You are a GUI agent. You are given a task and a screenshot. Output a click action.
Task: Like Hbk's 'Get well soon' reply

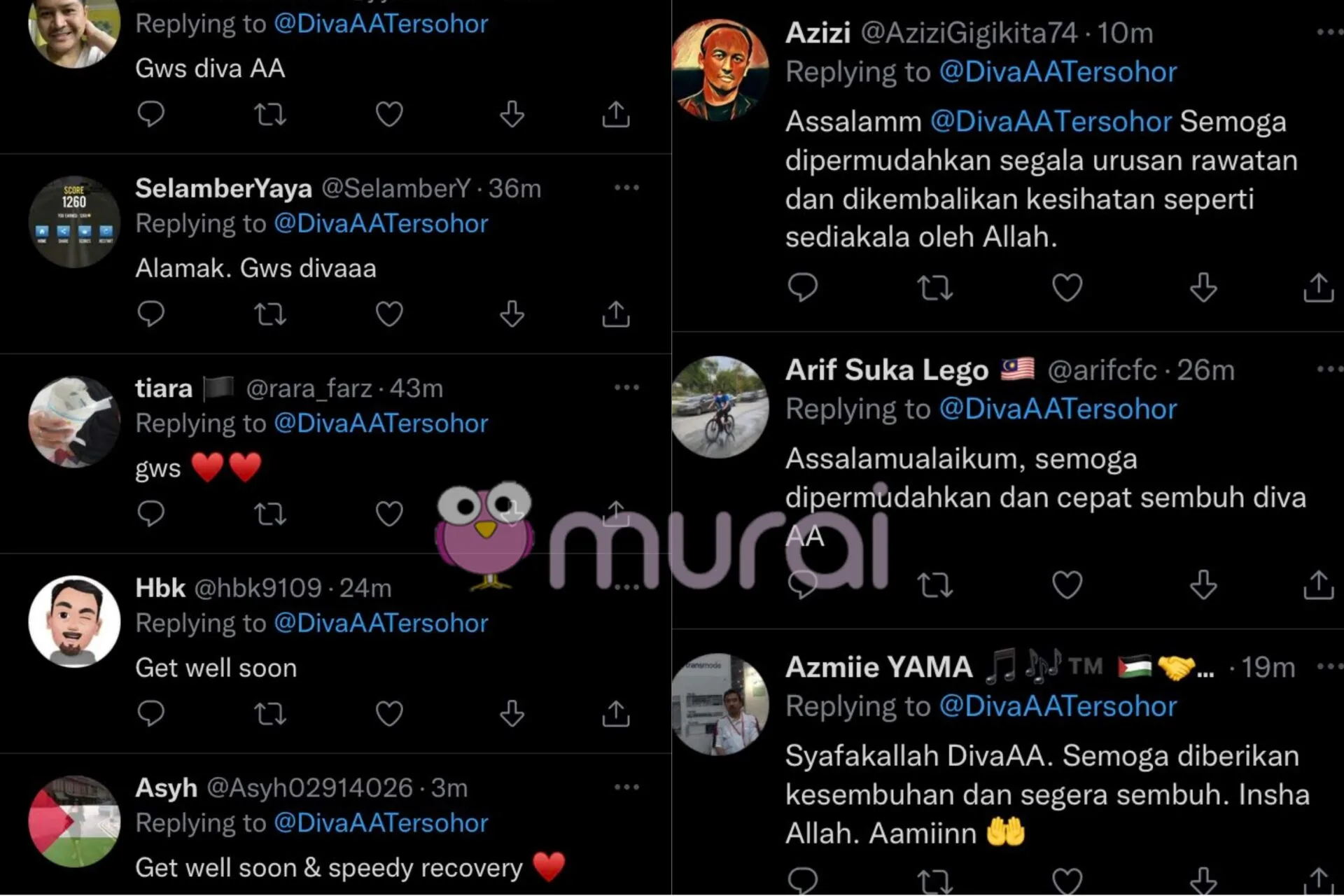[x=389, y=713]
